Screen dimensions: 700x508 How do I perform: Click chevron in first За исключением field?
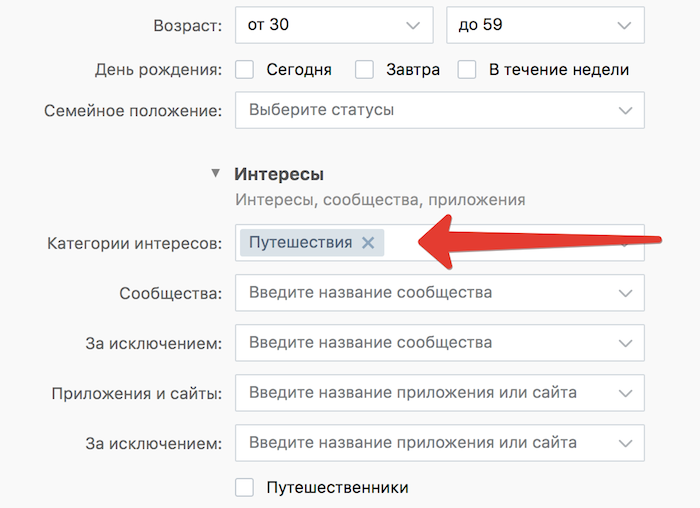coord(626,343)
